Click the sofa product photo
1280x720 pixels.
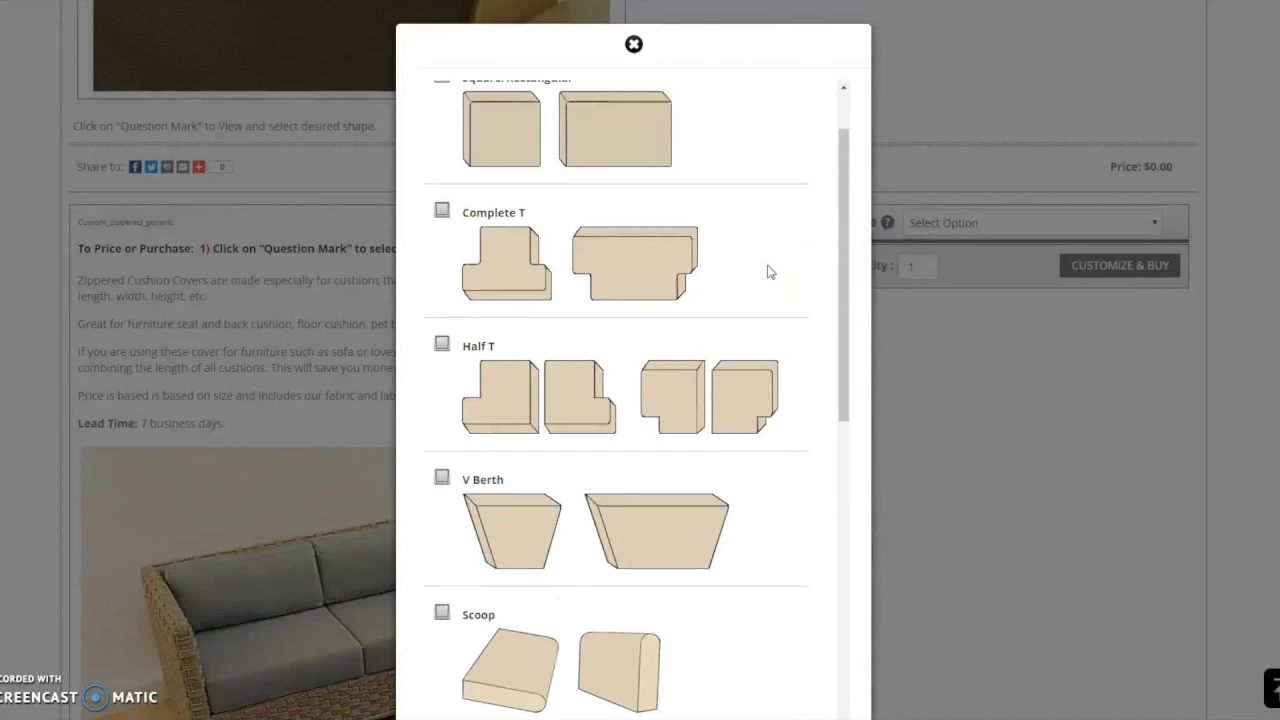coord(238,583)
